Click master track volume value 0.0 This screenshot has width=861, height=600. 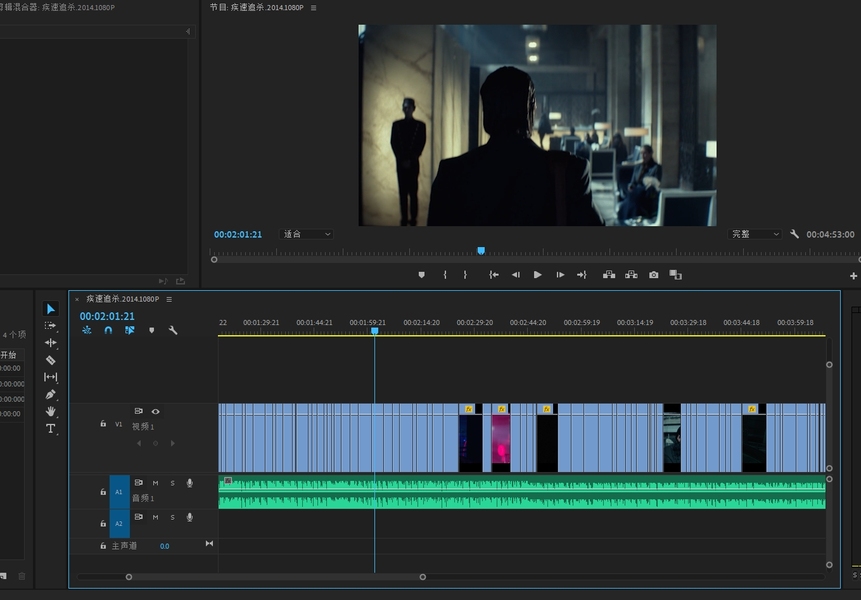pos(165,546)
